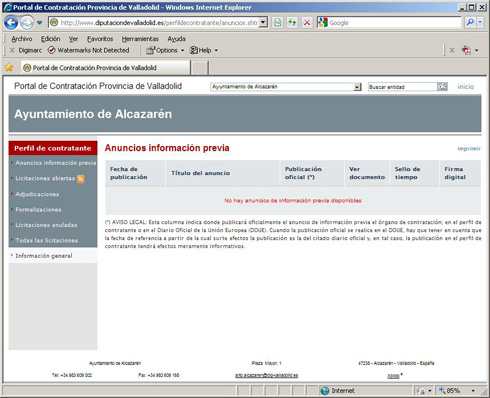Click the Digimarc toolbar close X icon

pyautogui.click(x=12, y=50)
